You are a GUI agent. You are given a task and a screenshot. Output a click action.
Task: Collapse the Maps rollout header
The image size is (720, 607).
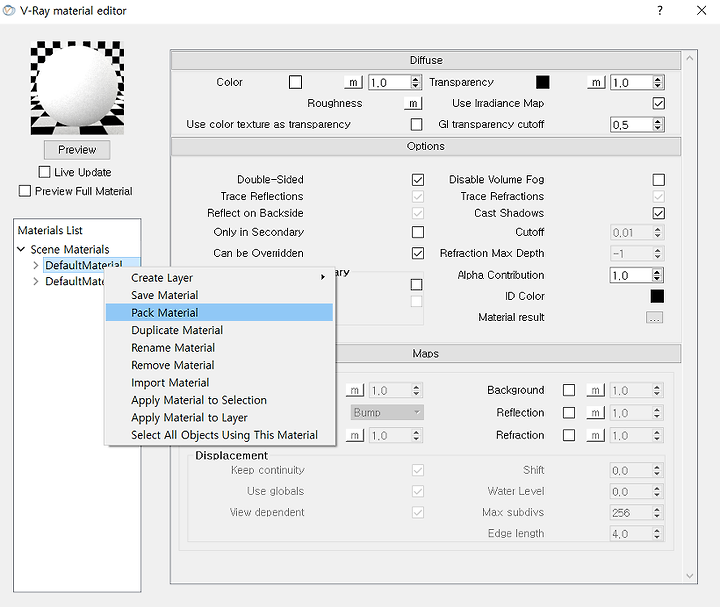pos(508,354)
